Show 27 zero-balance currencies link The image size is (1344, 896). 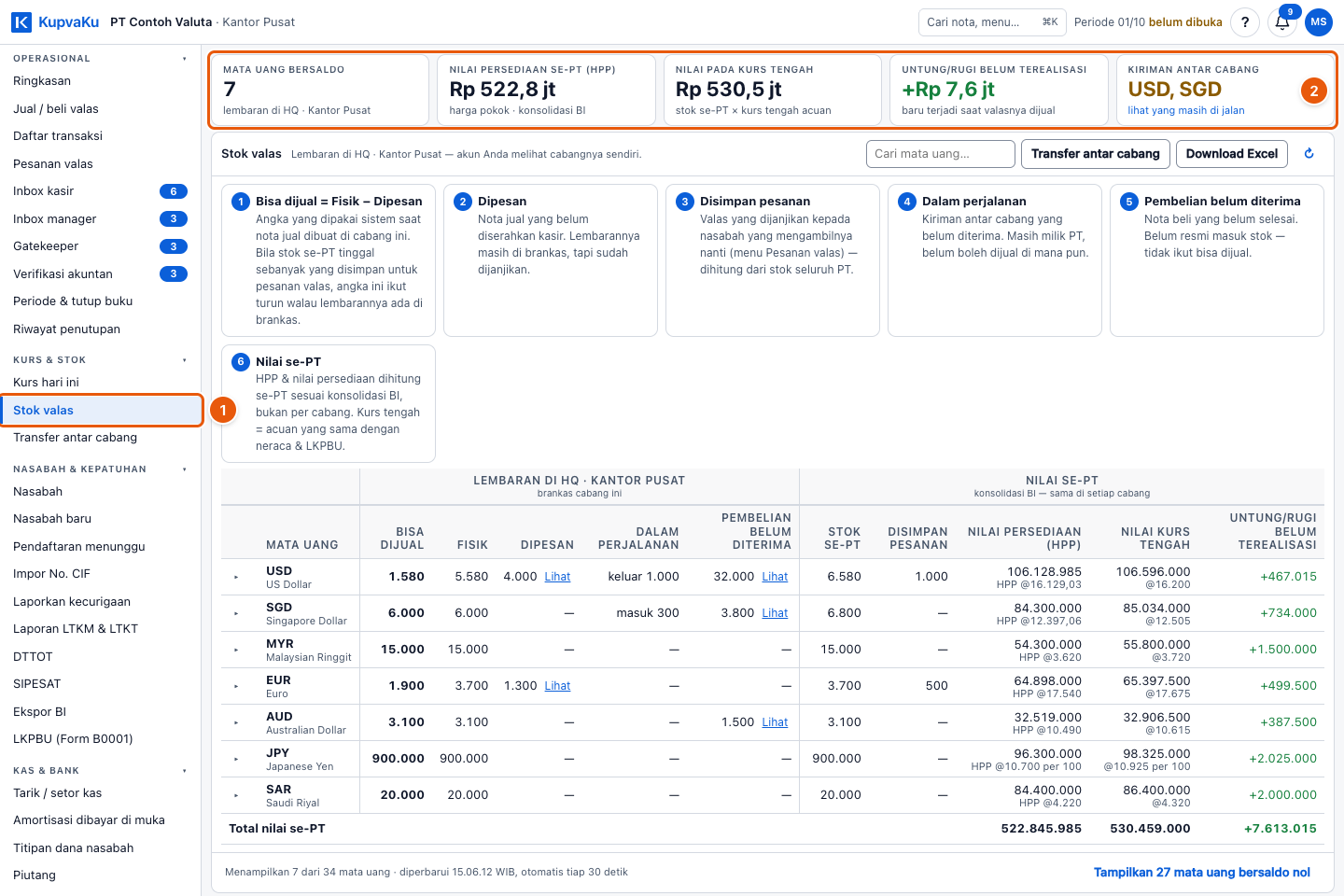(x=1202, y=872)
